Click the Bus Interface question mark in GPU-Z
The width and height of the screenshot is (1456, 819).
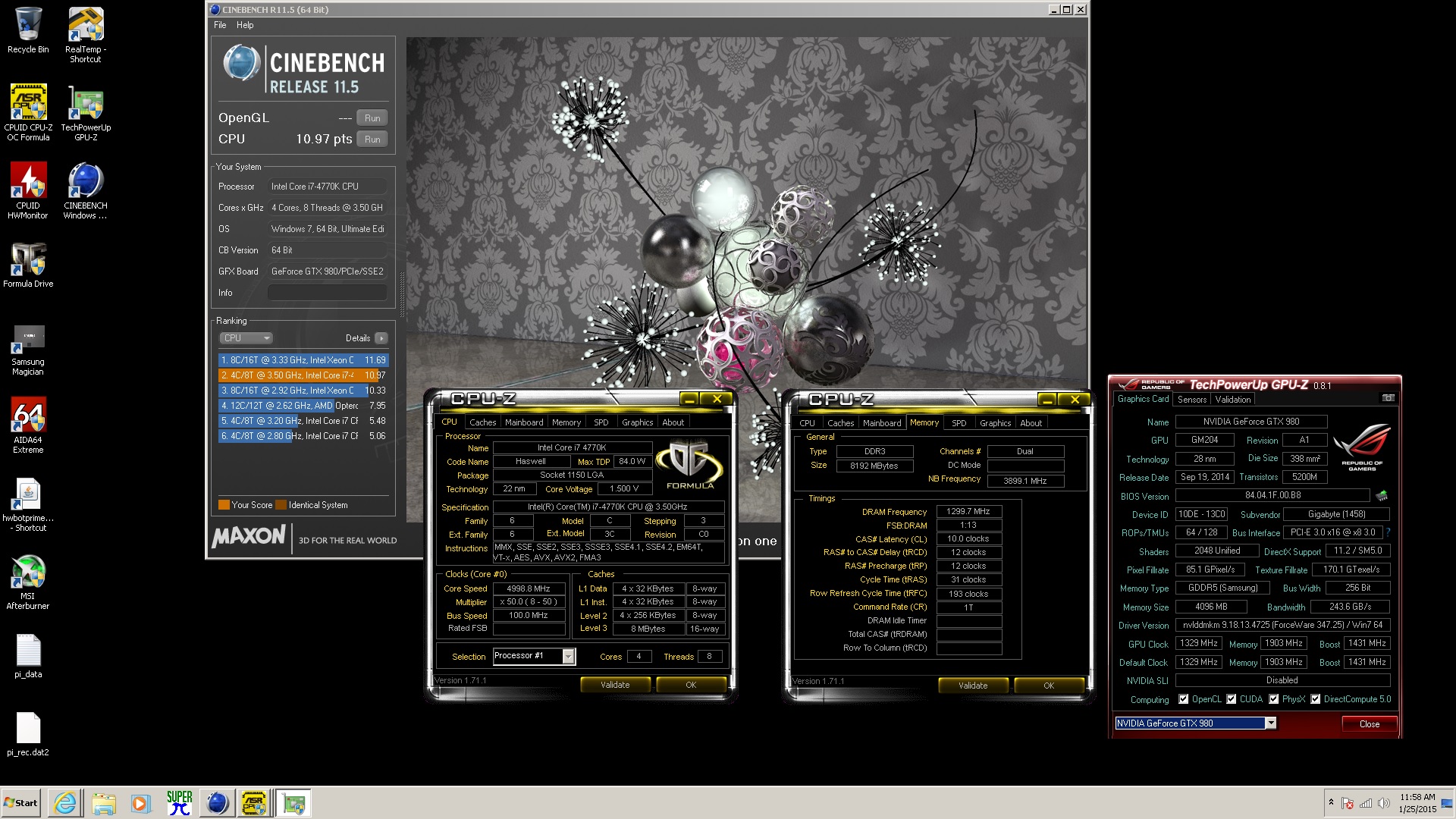pyautogui.click(x=1388, y=532)
